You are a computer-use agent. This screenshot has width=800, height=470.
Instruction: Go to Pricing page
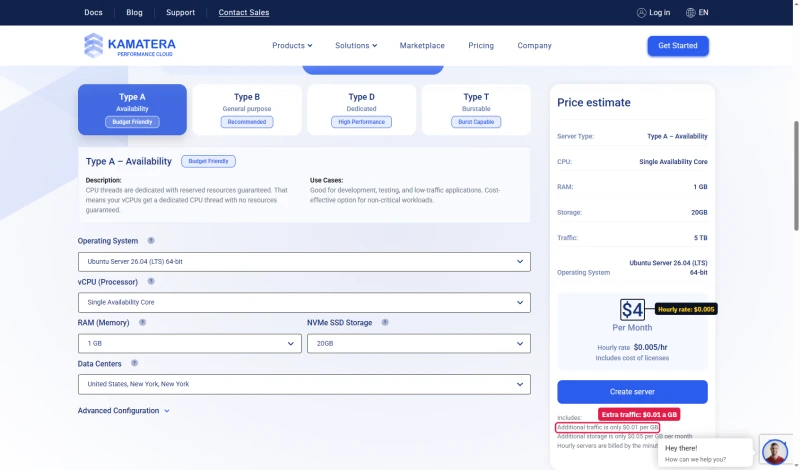pyautogui.click(x=481, y=45)
